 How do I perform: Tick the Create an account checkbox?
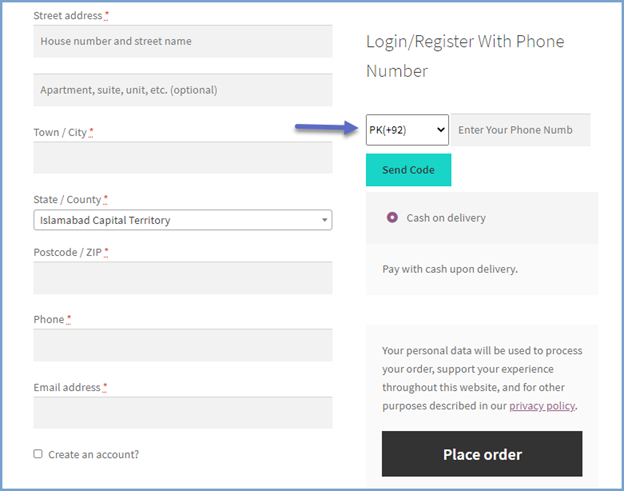pos(38,454)
